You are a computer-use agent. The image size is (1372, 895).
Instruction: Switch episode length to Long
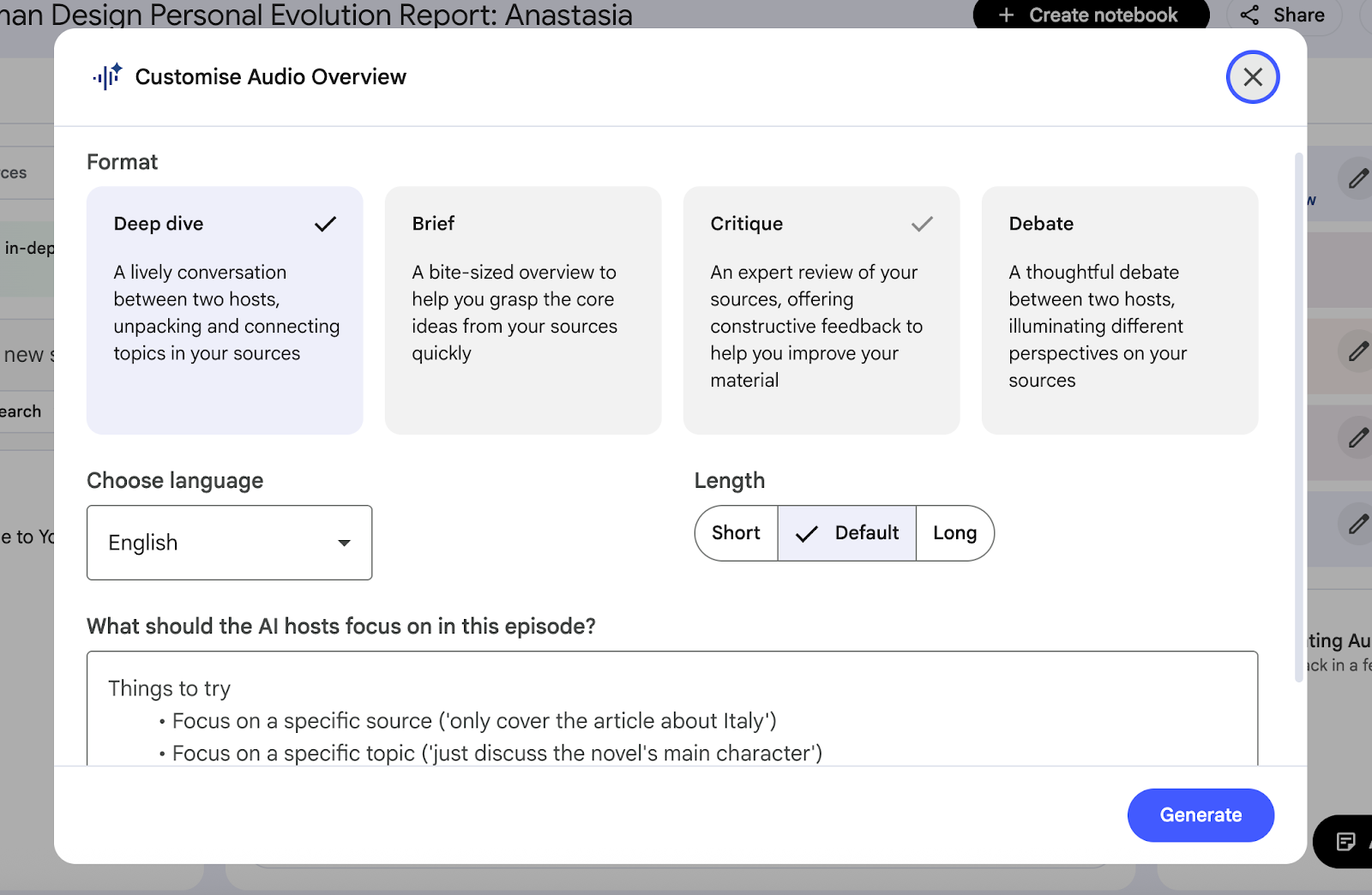click(954, 532)
